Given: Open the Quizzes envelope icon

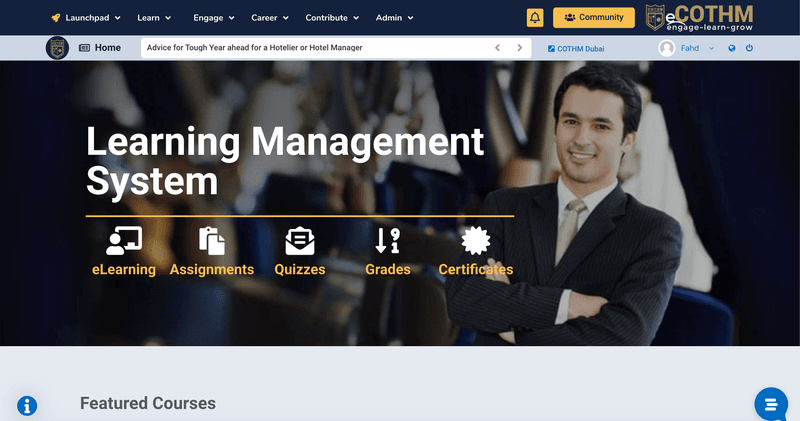Looking at the screenshot, I should (x=300, y=240).
